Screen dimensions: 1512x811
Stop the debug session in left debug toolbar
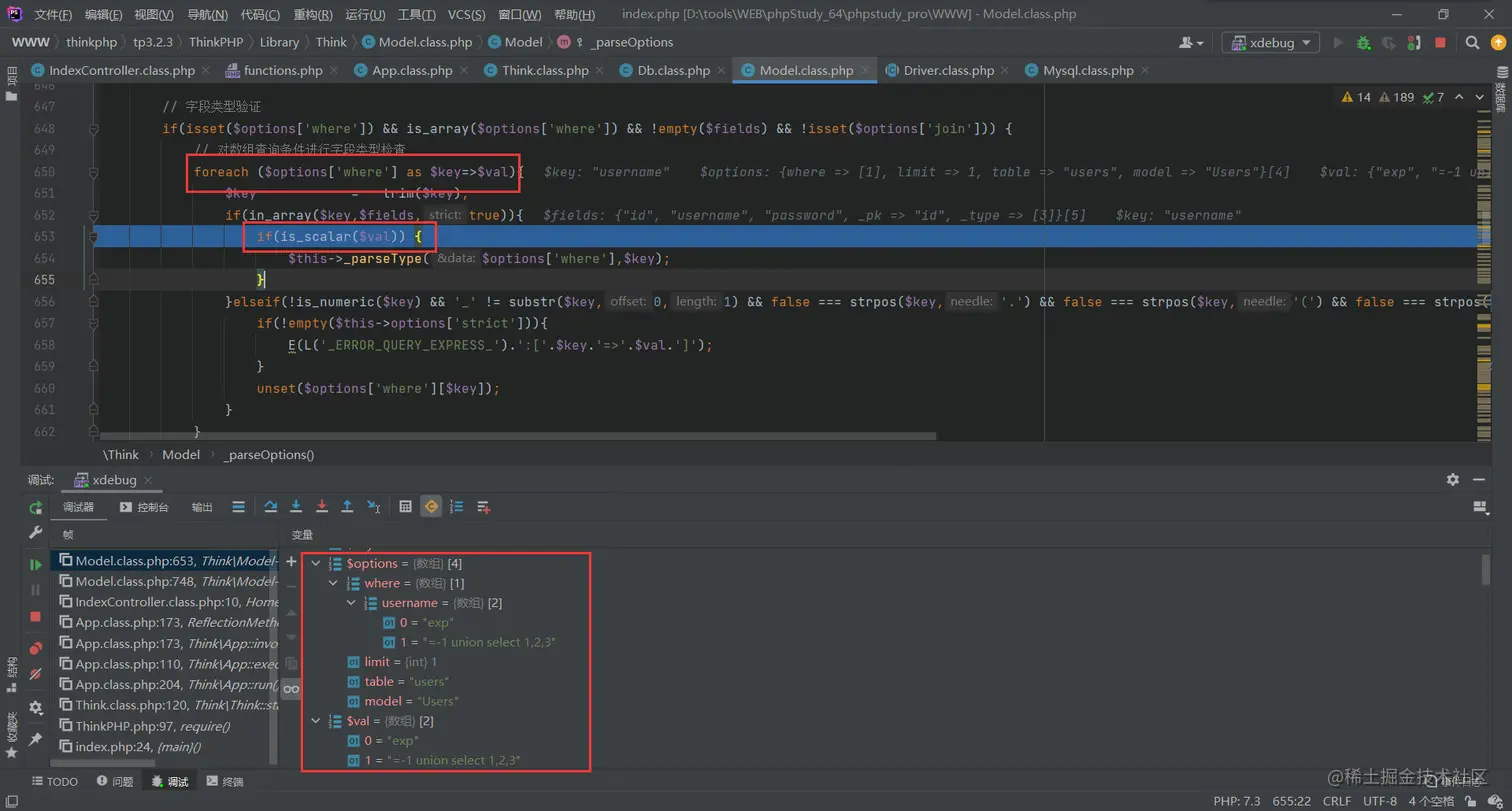pyautogui.click(x=36, y=617)
